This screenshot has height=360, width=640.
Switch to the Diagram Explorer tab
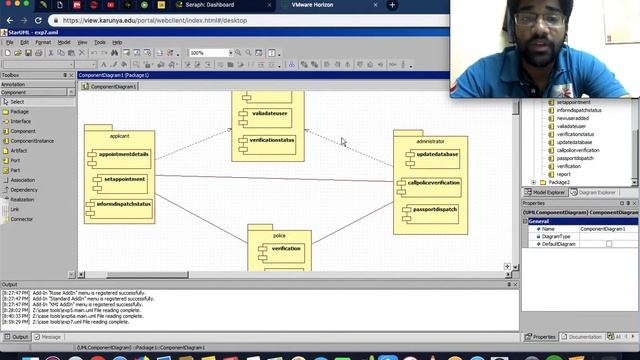click(x=593, y=192)
